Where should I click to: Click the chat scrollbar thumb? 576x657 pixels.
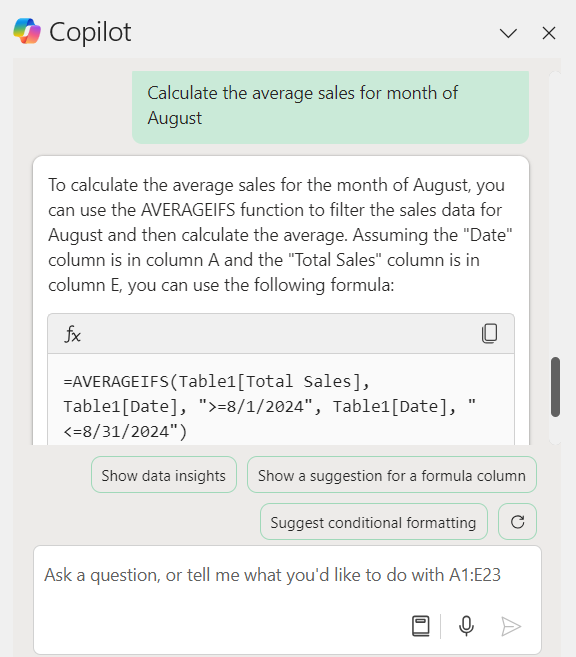555,387
